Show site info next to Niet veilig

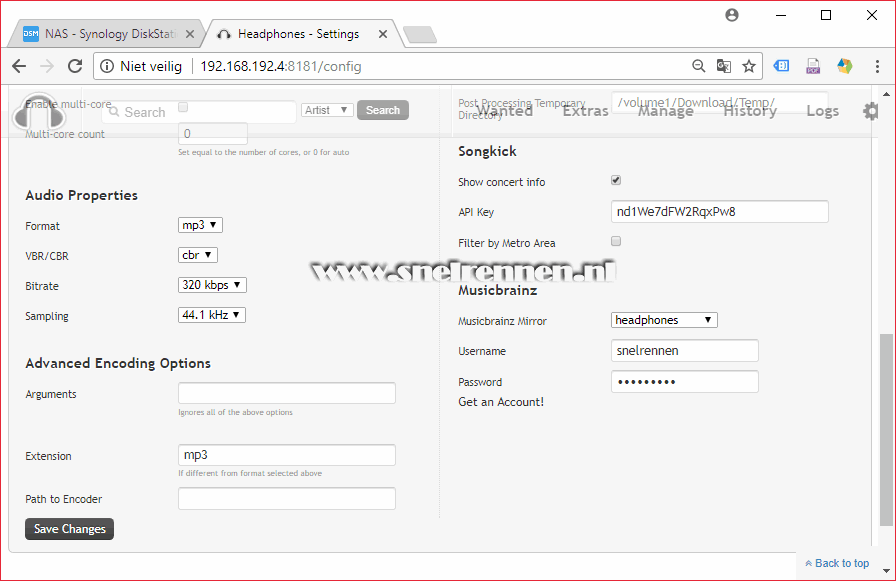coord(107,66)
